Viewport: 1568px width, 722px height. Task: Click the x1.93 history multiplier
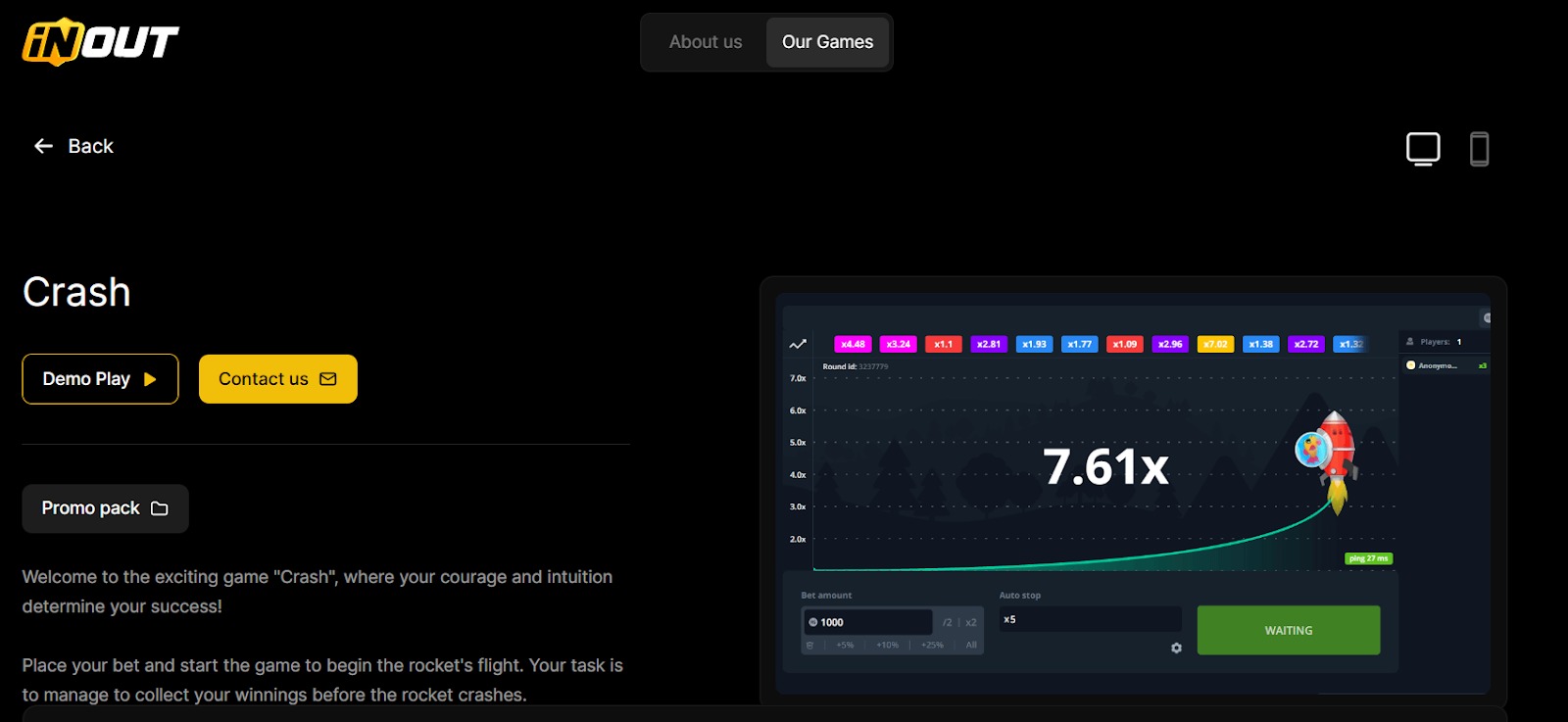coord(1034,344)
